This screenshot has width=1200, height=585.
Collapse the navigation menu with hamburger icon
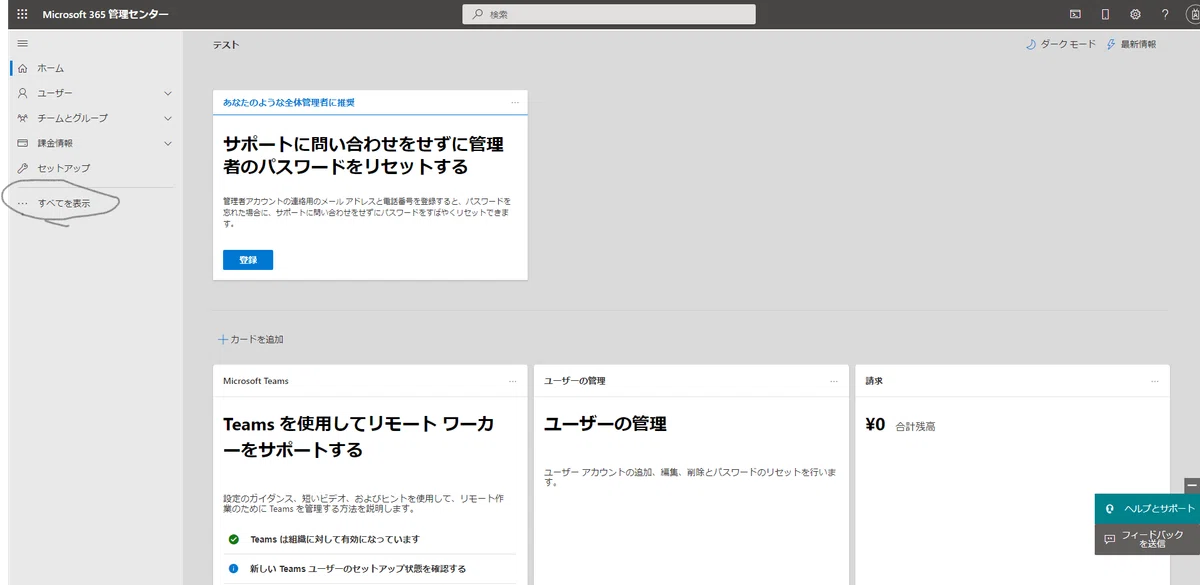pos(22,43)
